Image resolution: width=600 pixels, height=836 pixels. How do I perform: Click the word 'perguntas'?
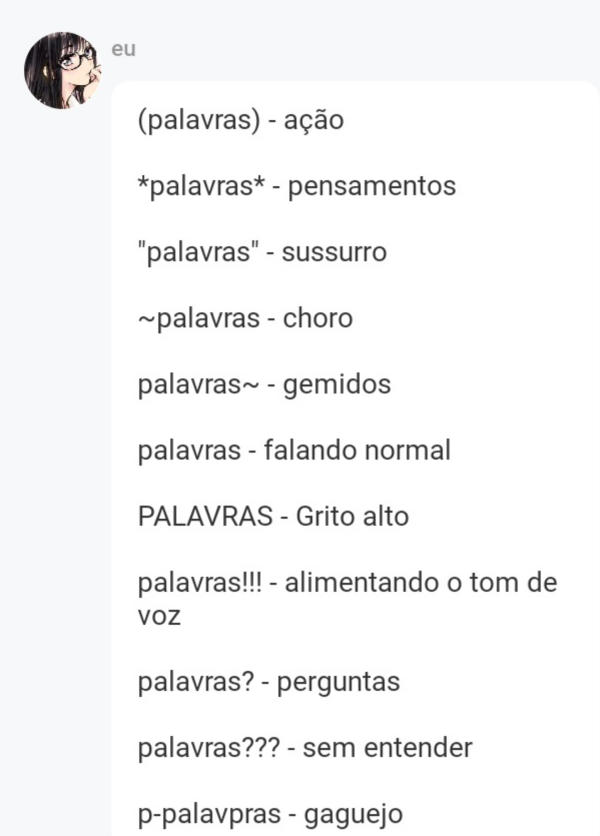coord(338,682)
